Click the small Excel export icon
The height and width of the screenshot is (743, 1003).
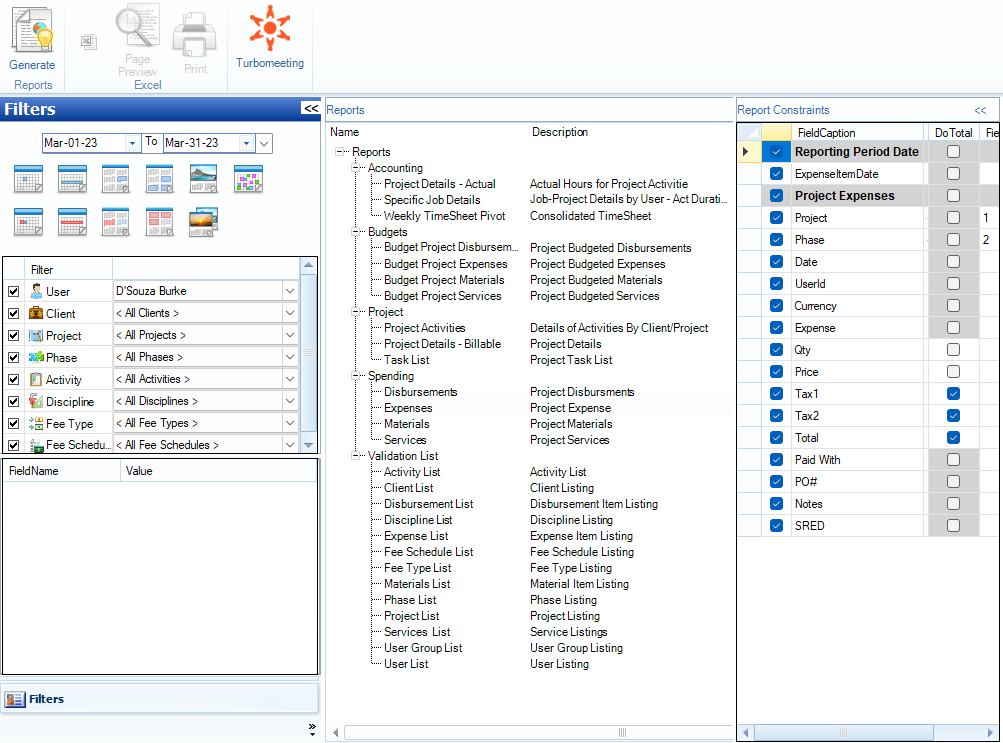(x=88, y=42)
